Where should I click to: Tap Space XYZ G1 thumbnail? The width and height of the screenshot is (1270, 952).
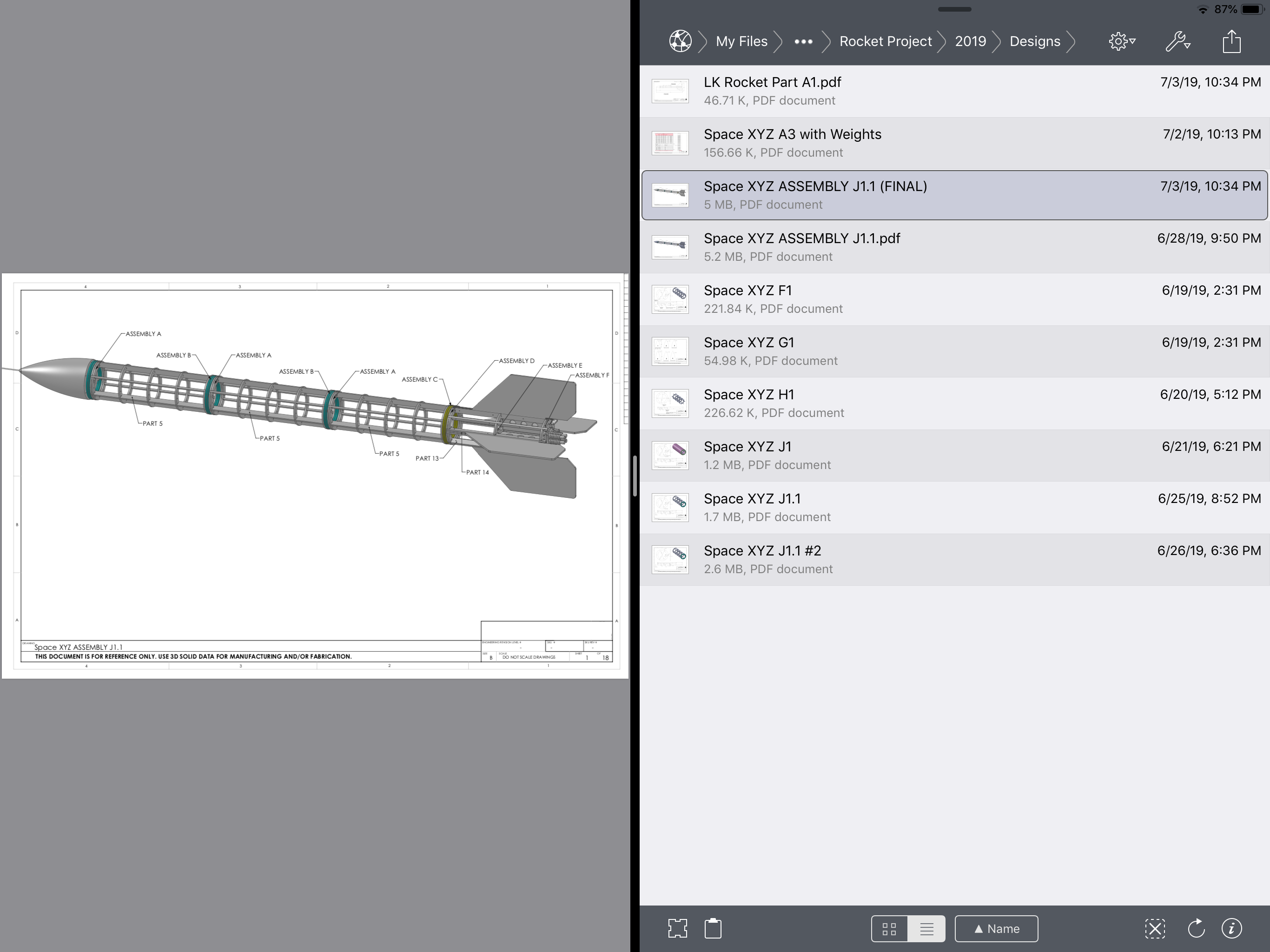coord(670,351)
